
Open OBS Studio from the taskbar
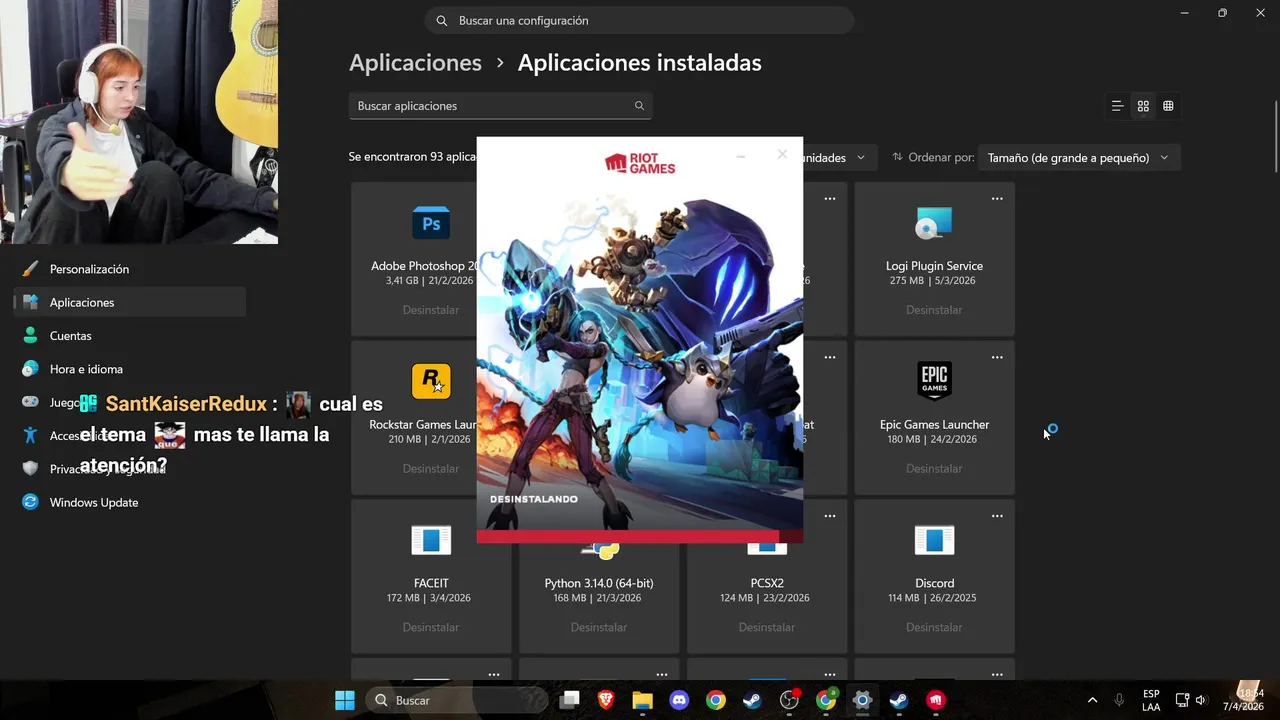[x=790, y=700]
